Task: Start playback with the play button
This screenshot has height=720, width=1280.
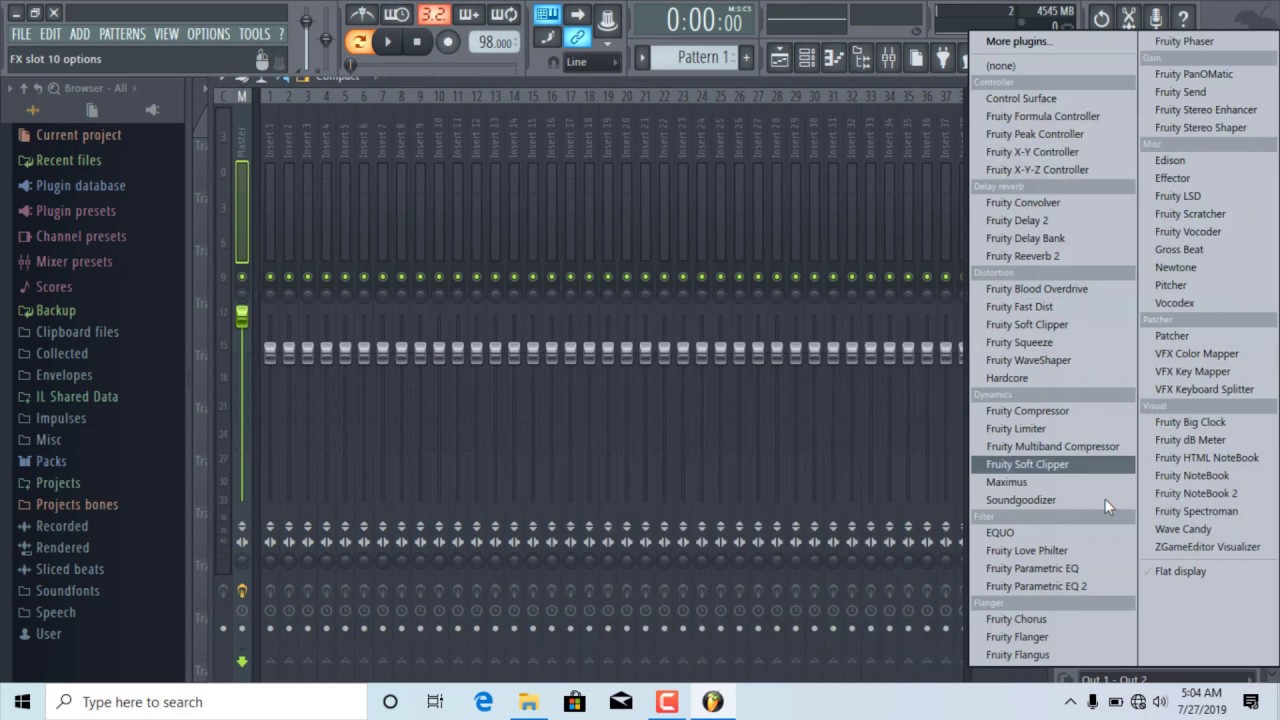Action: pos(388,42)
